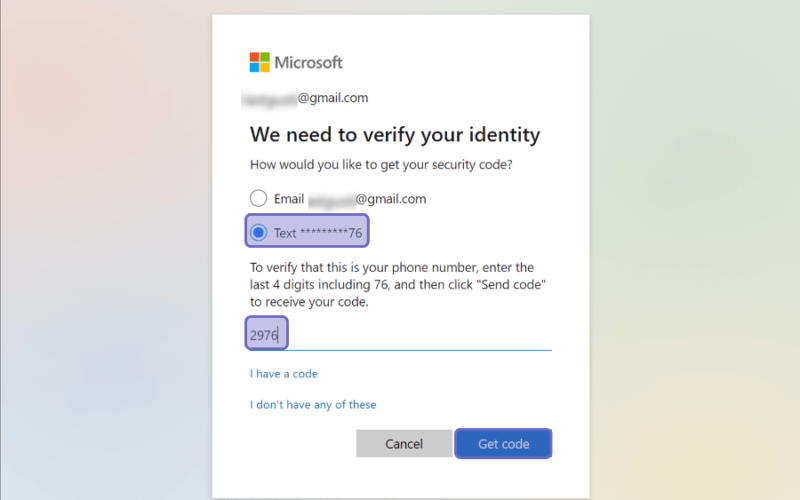Click the account email shown under the logo

click(x=305, y=98)
